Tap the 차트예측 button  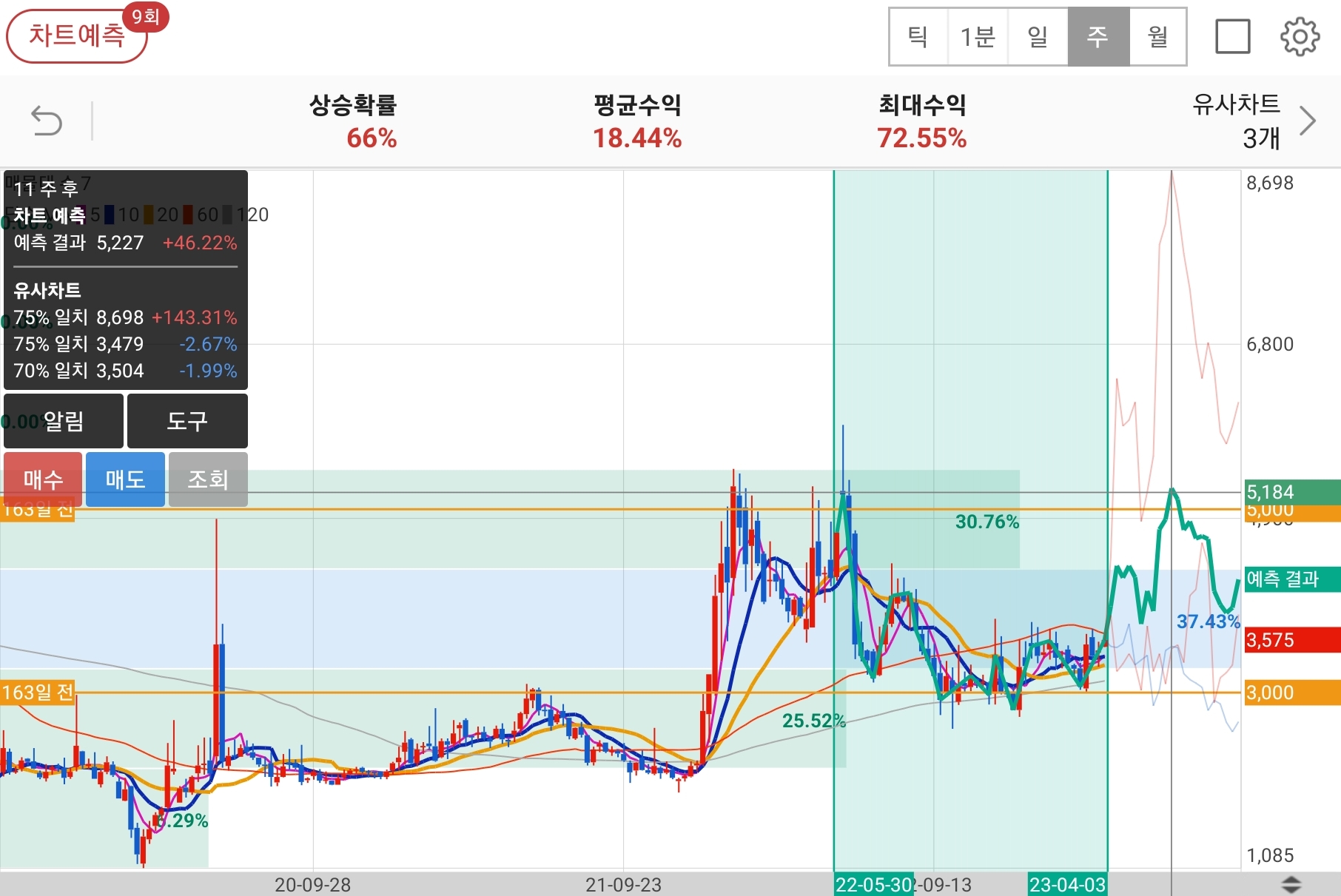(x=77, y=36)
